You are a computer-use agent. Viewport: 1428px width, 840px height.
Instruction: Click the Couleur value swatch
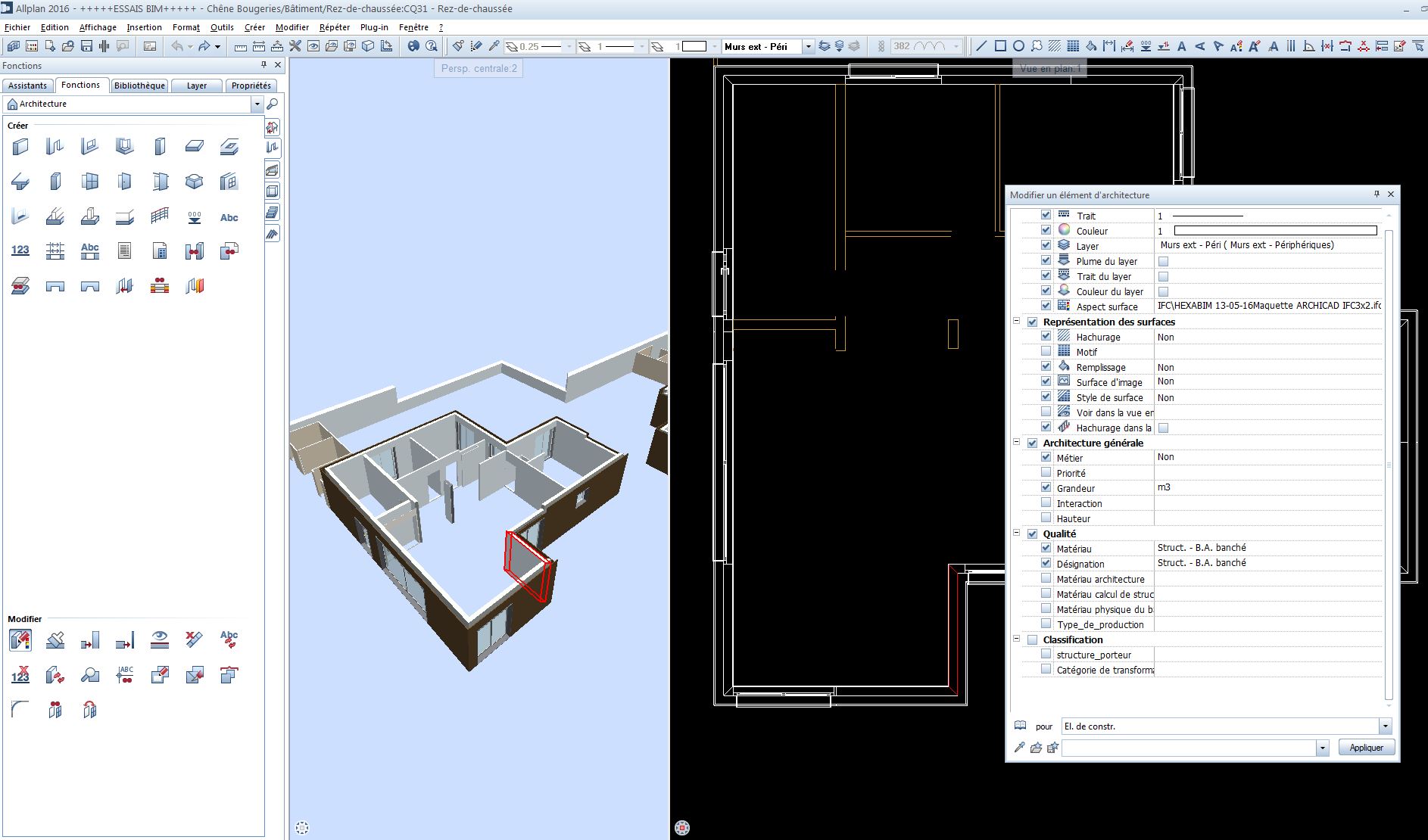point(1274,231)
